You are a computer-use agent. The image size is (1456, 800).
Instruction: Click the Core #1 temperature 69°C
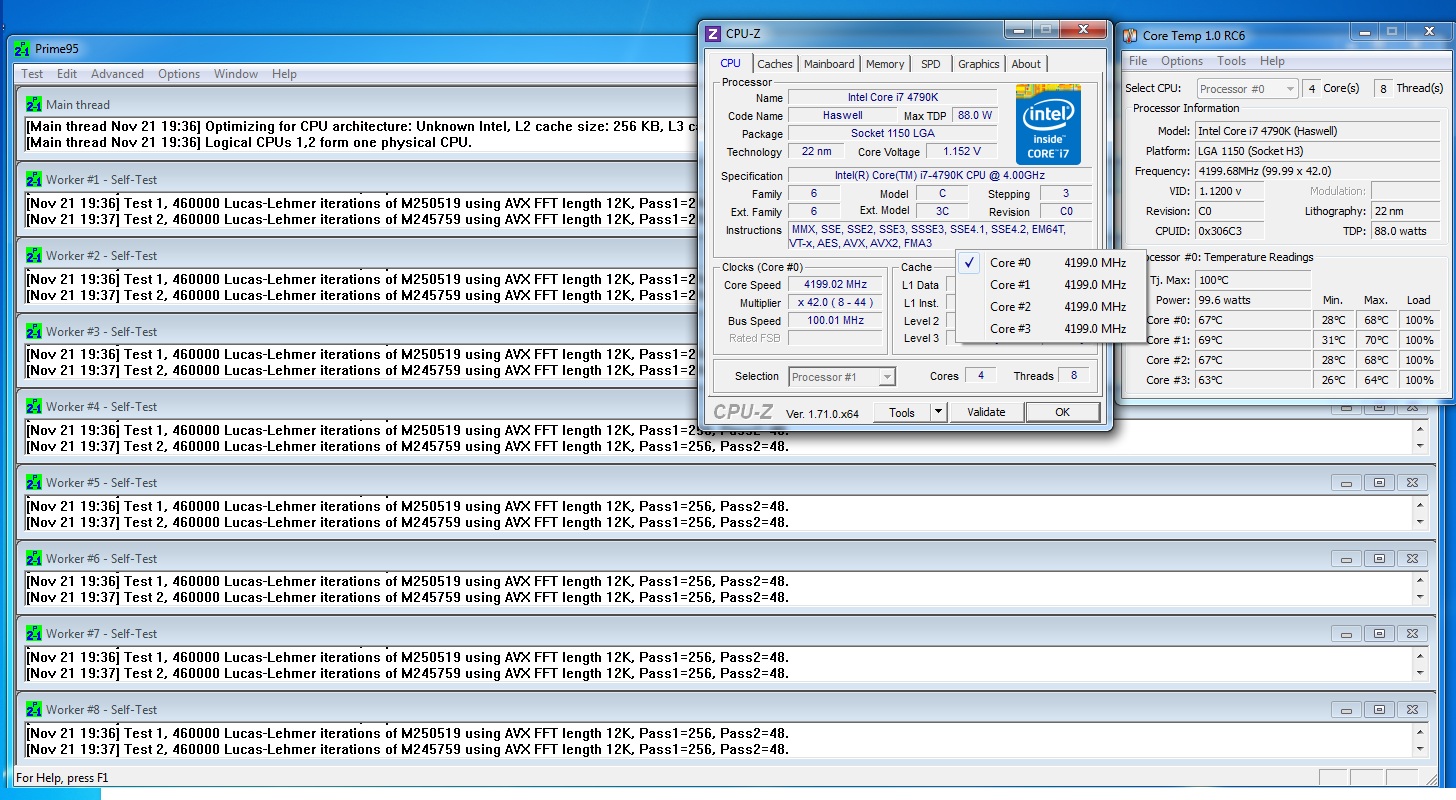pyautogui.click(x=1252, y=340)
